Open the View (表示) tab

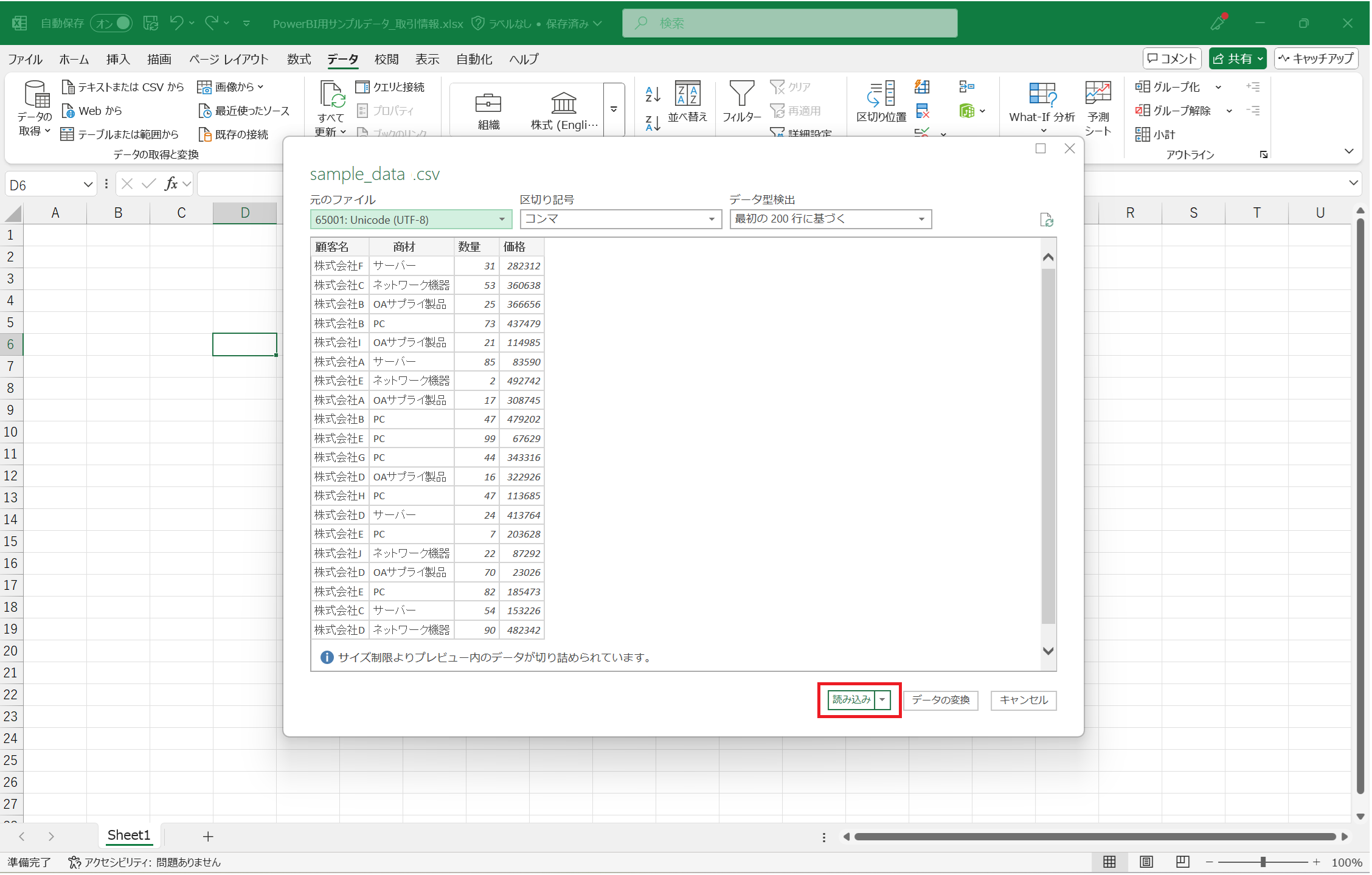click(427, 59)
